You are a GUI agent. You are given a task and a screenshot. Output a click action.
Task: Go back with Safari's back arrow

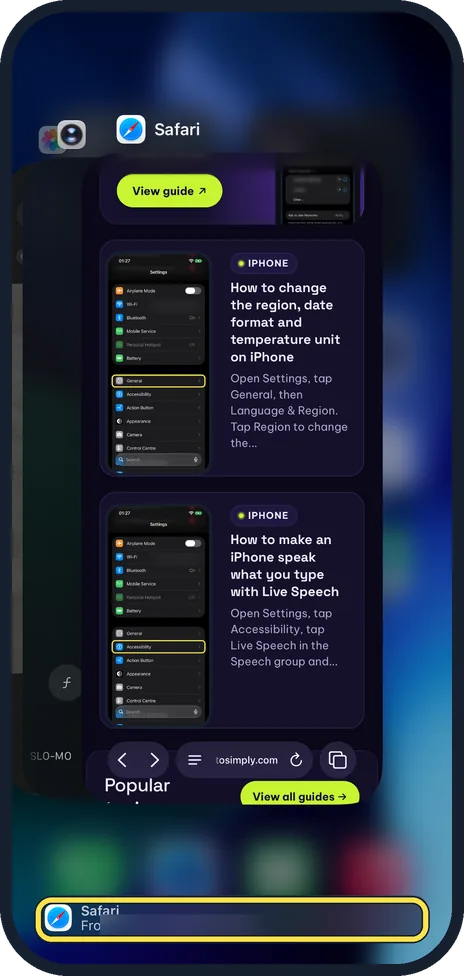point(122,760)
